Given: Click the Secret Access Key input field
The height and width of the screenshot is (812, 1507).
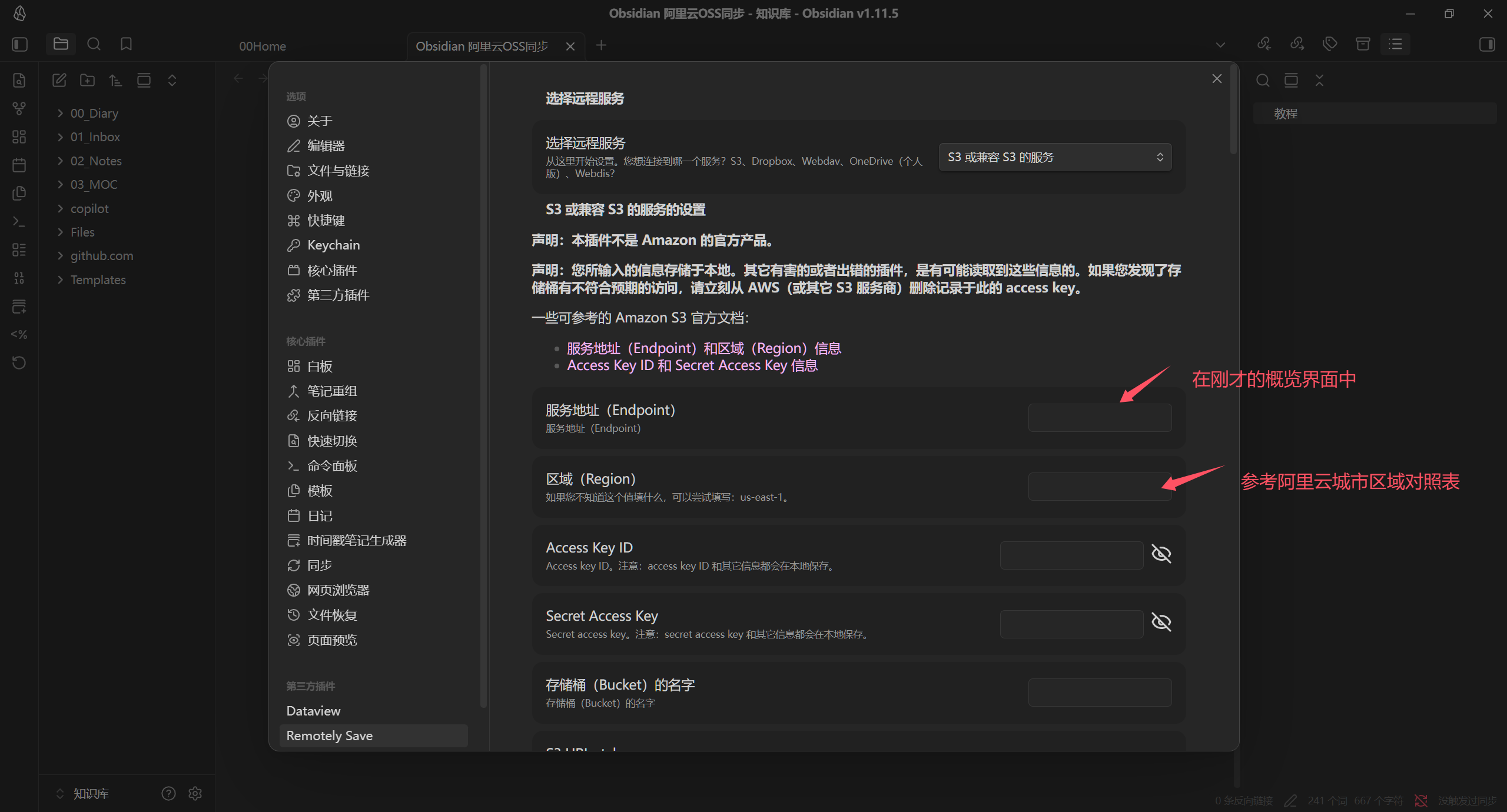Looking at the screenshot, I should 1071,624.
